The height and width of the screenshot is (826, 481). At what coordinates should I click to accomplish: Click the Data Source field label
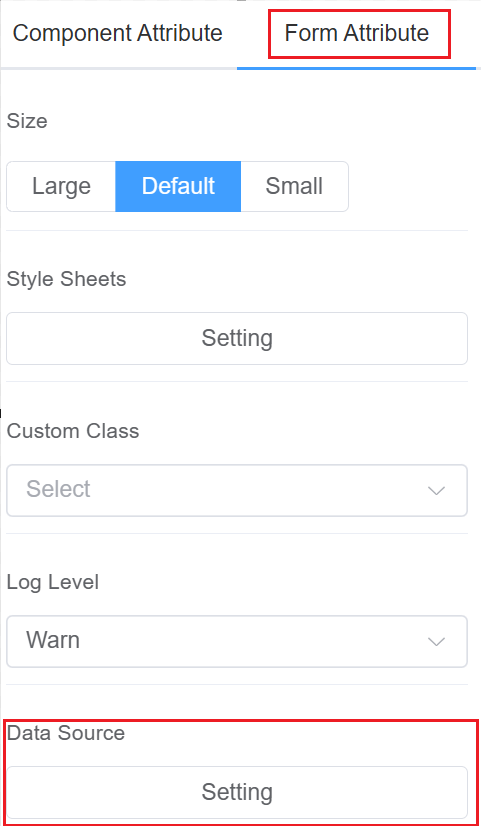click(66, 733)
